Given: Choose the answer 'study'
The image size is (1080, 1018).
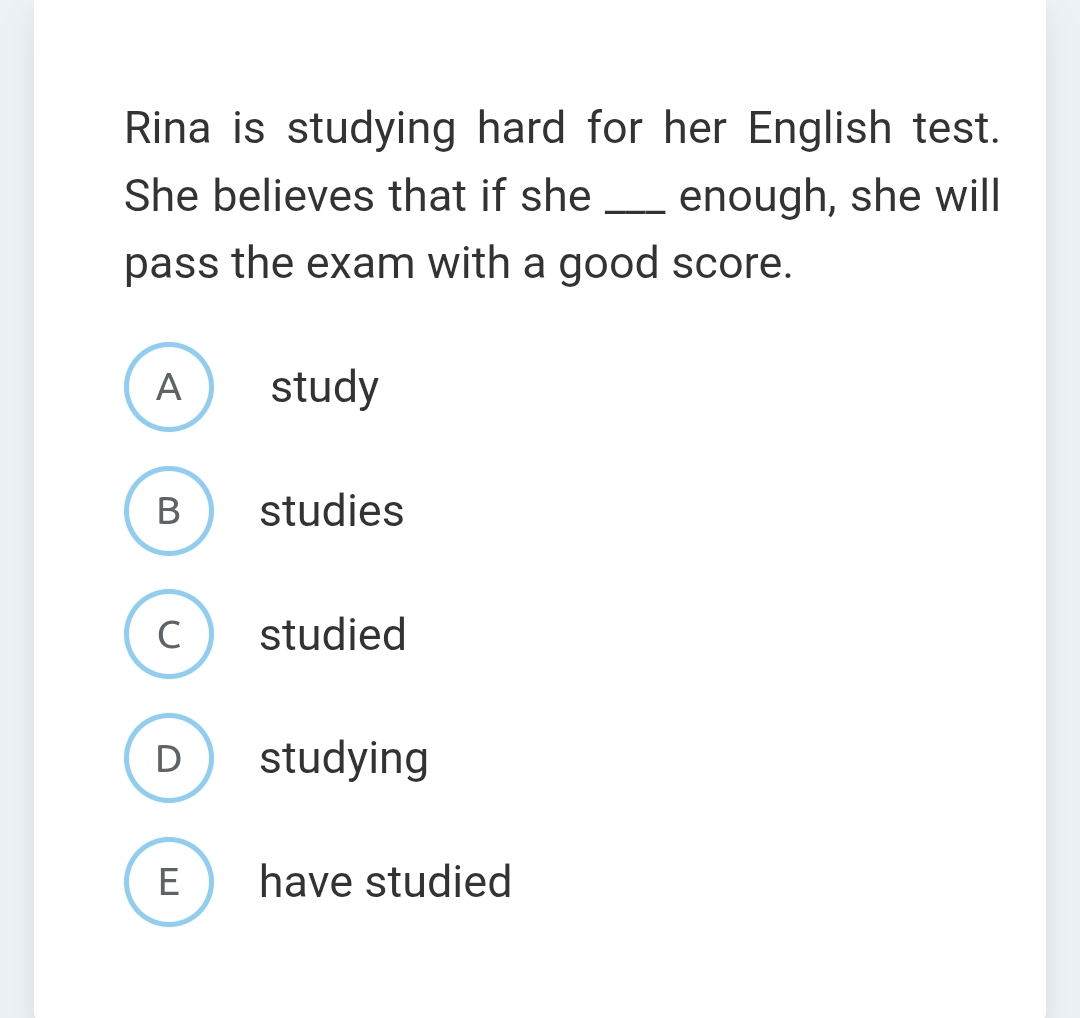Looking at the screenshot, I should 324,387.
